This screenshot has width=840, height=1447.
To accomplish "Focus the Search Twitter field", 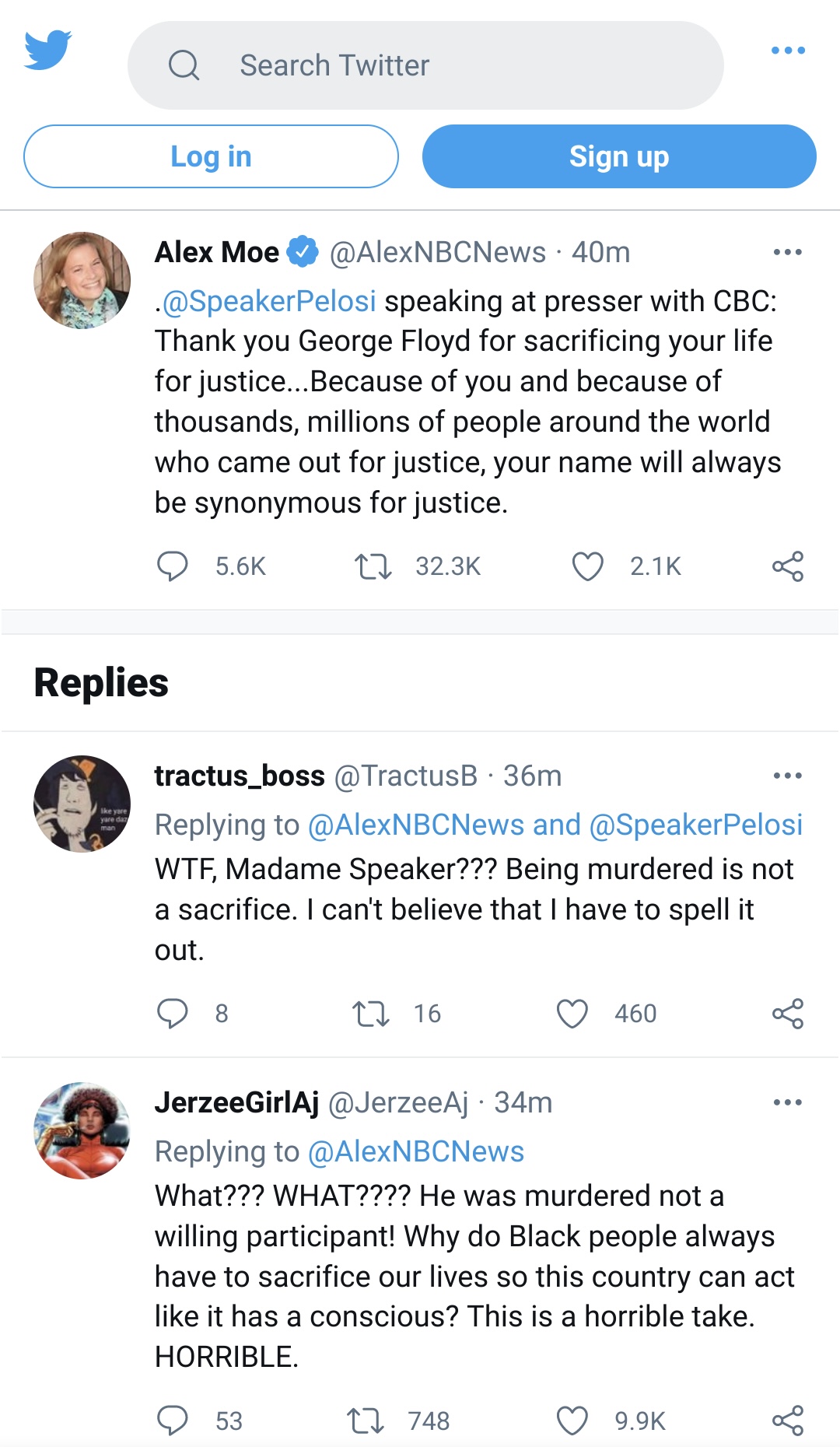I will click(x=425, y=65).
